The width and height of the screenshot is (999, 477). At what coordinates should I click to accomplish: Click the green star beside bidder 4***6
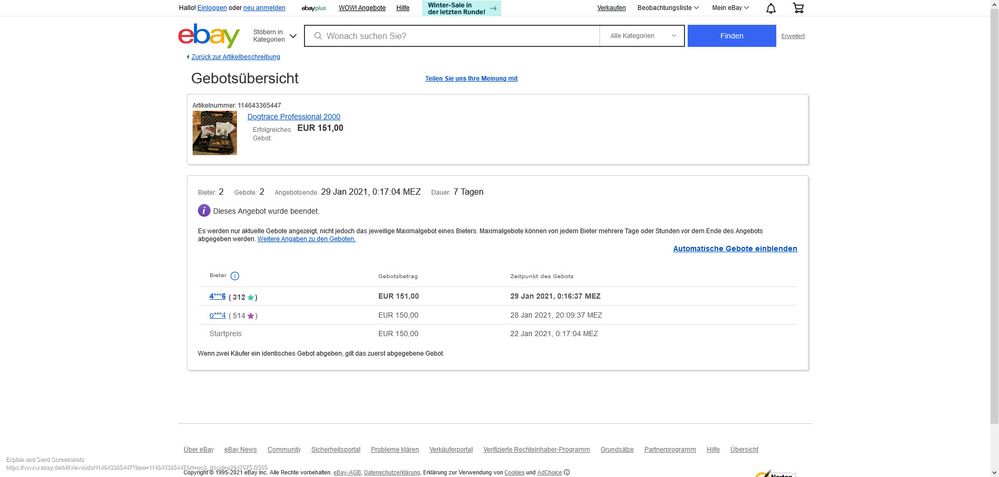click(x=251, y=297)
